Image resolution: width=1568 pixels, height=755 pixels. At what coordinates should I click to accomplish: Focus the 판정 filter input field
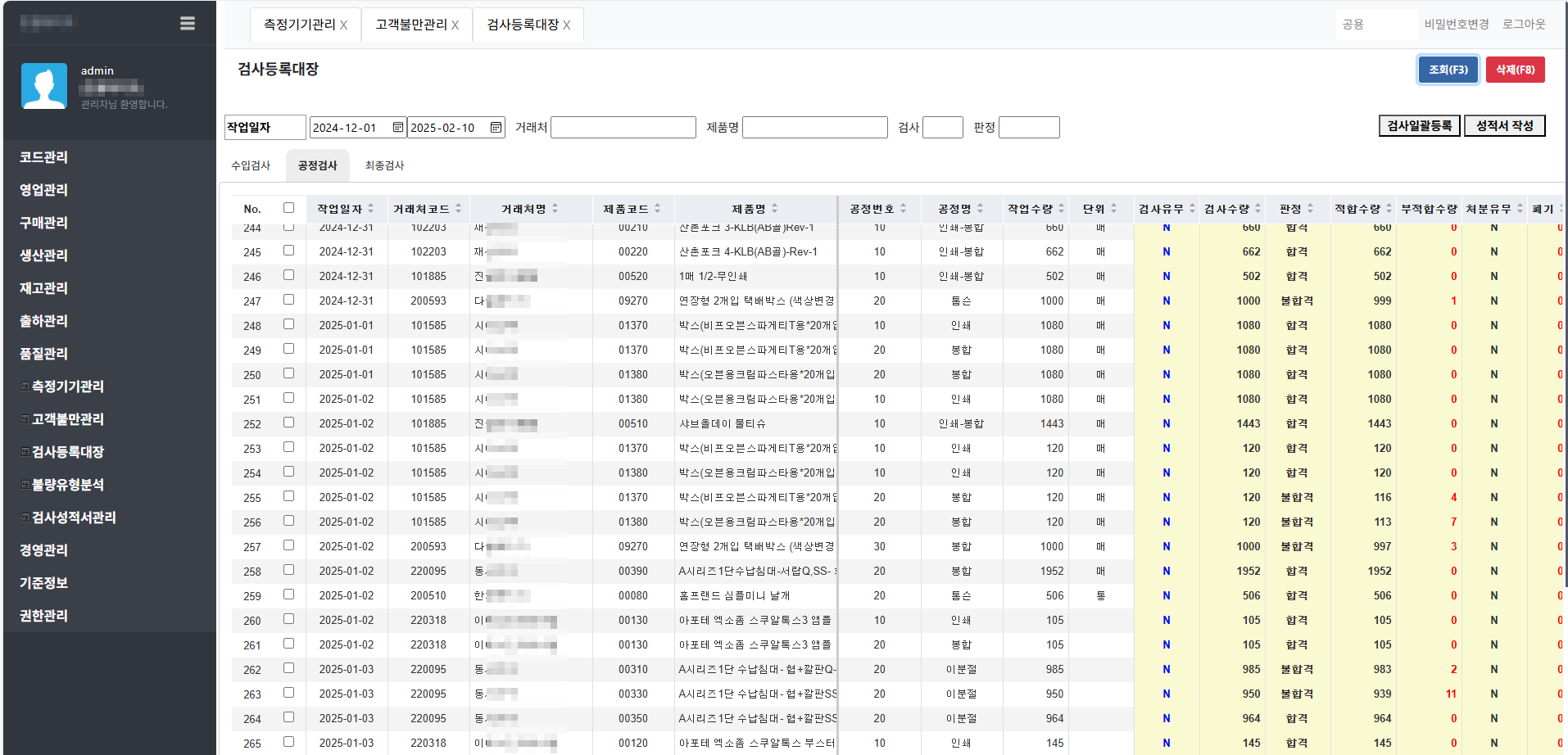[1029, 127]
